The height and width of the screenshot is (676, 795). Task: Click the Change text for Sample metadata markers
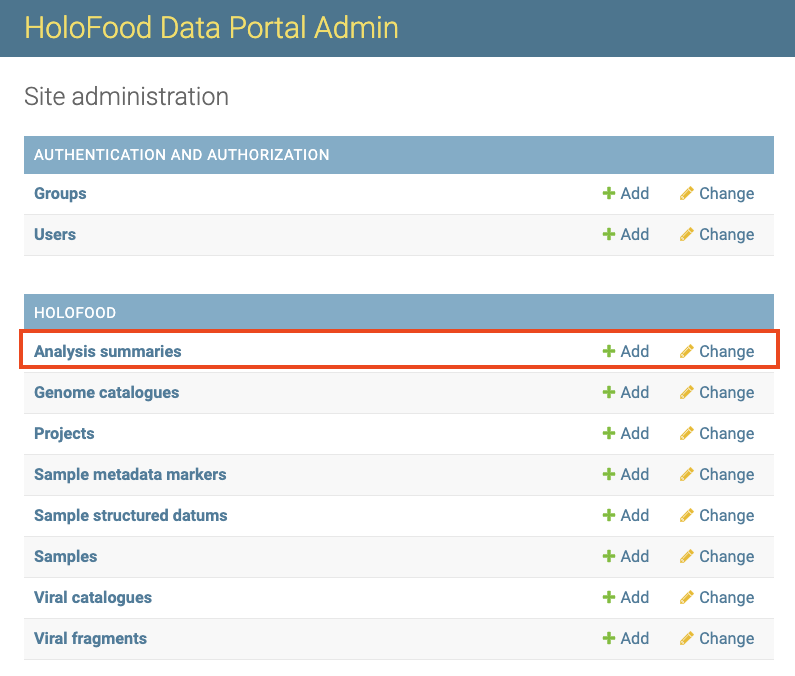click(x=727, y=475)
